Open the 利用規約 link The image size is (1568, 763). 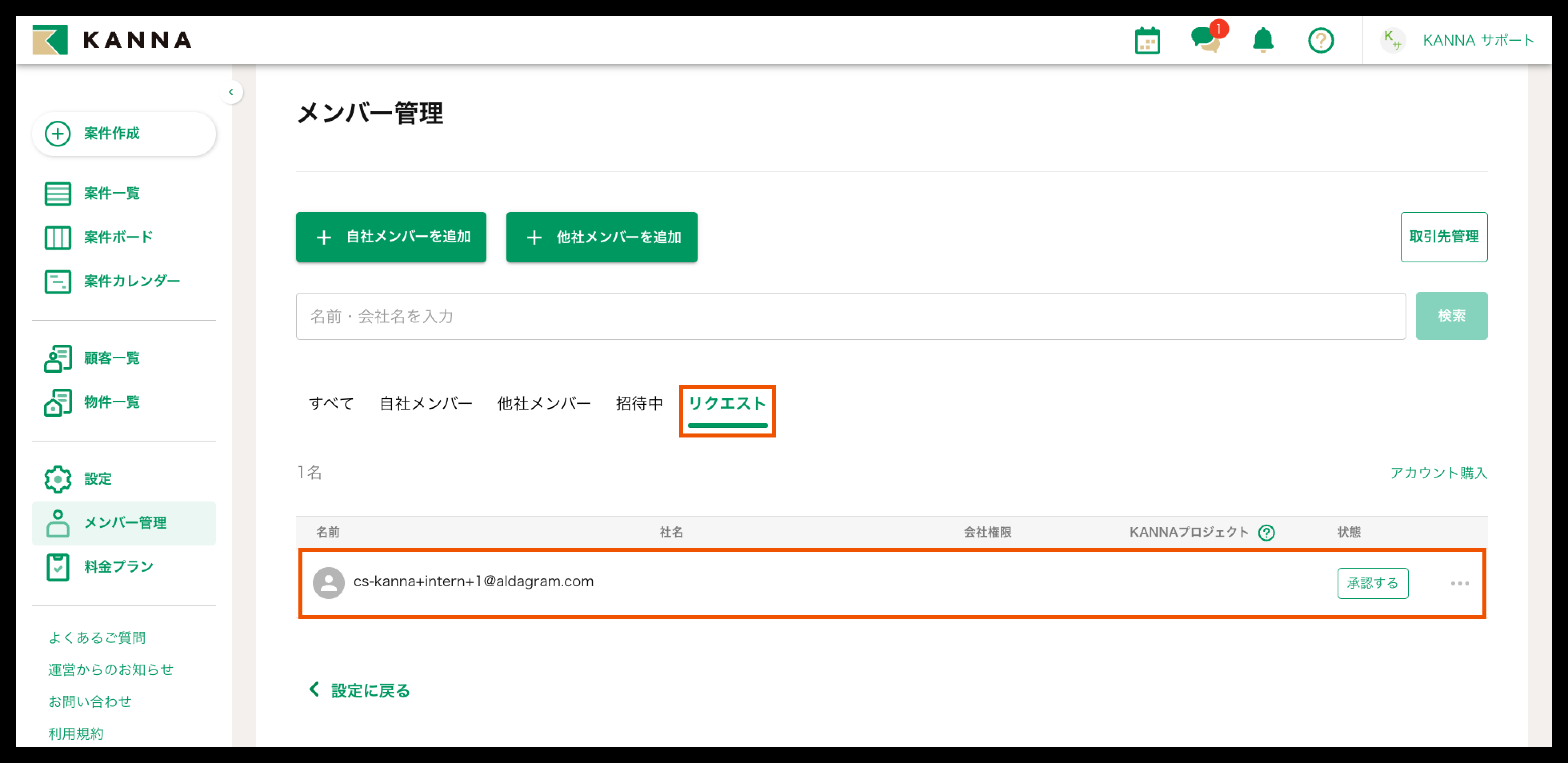pyautogui.click(x=76, y=733)
